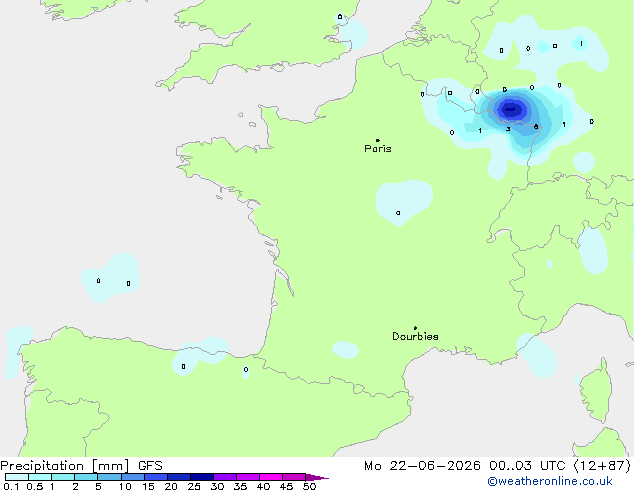The height and width of the screenshot is (490, 634).
Task: Select the 'Precipitation [mm] GFS' title text
Action: tap(81, 466)
